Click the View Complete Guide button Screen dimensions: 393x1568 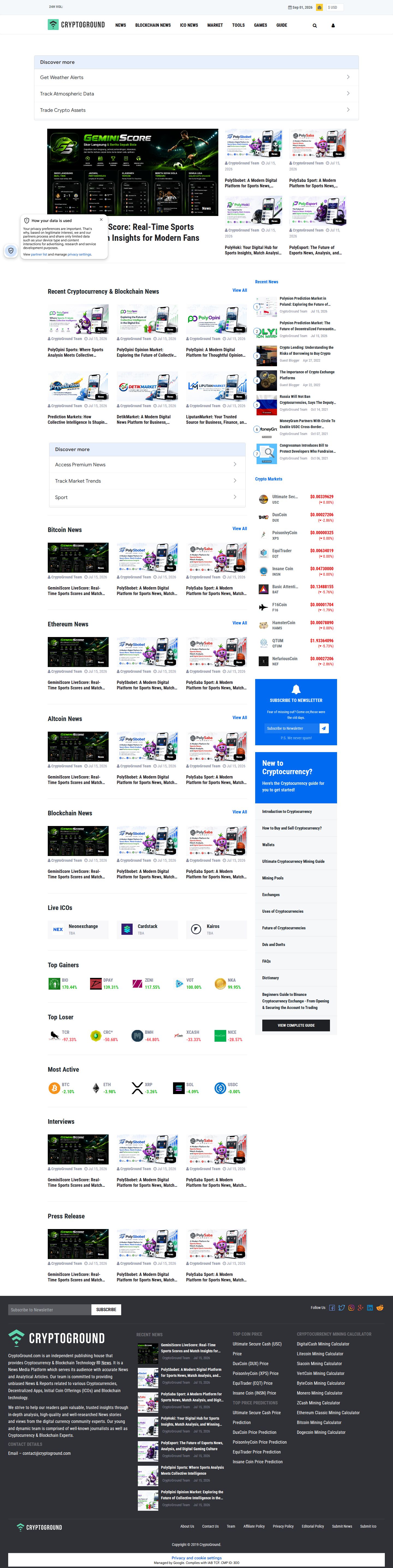coord(296,1025)
